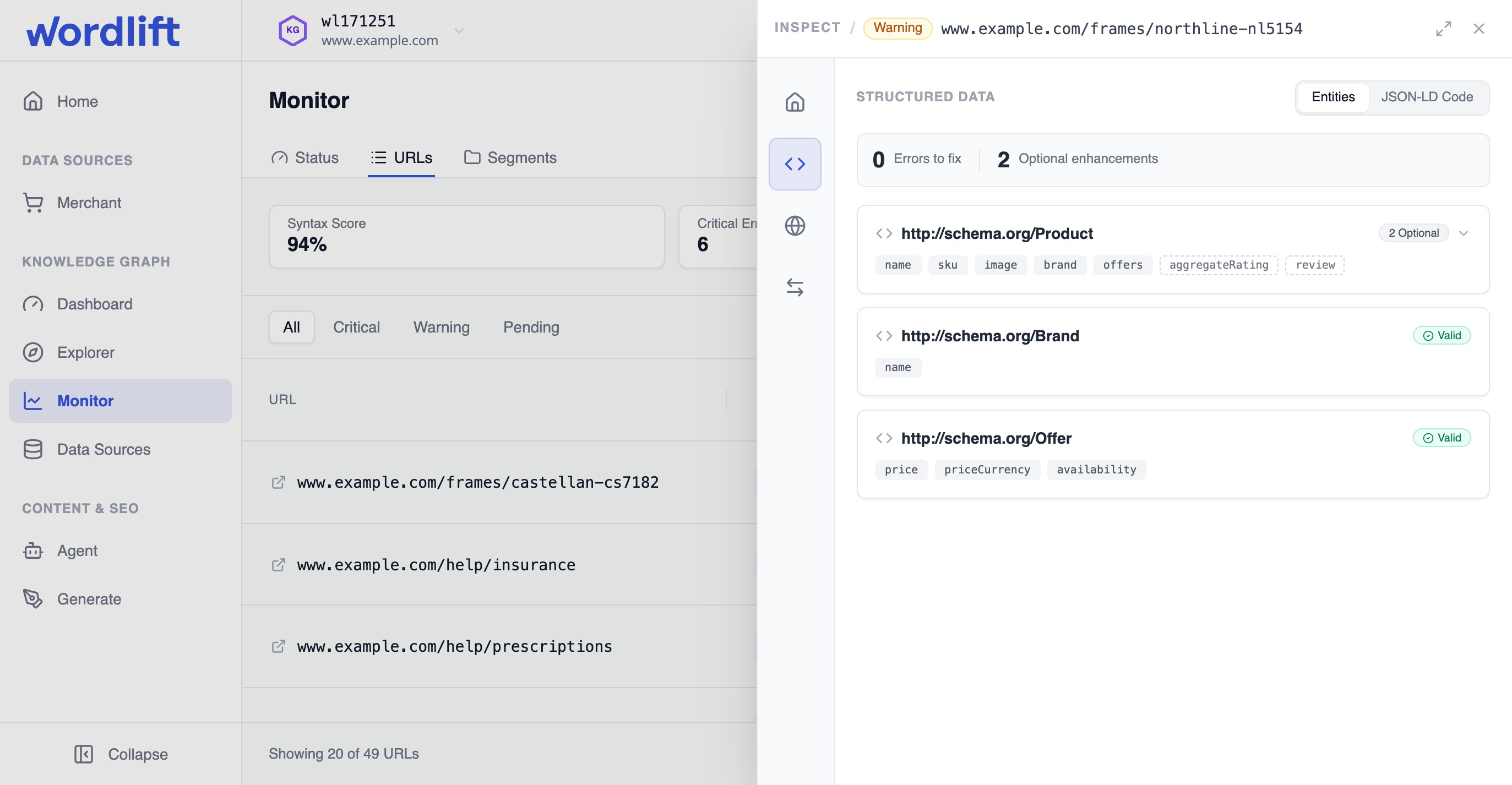Filter URLs by All
1512x785 pixels.
(291, 328)
